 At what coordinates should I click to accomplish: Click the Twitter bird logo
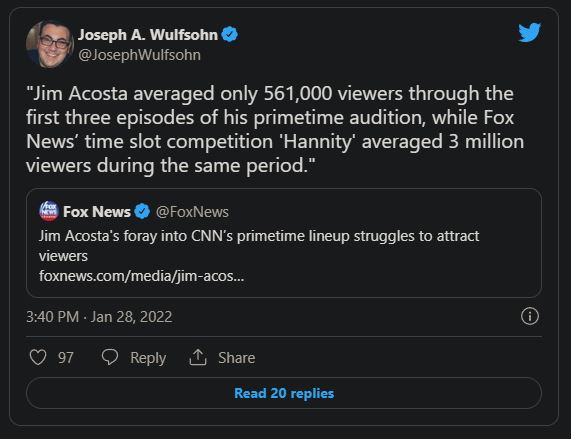tap(529, 33)
